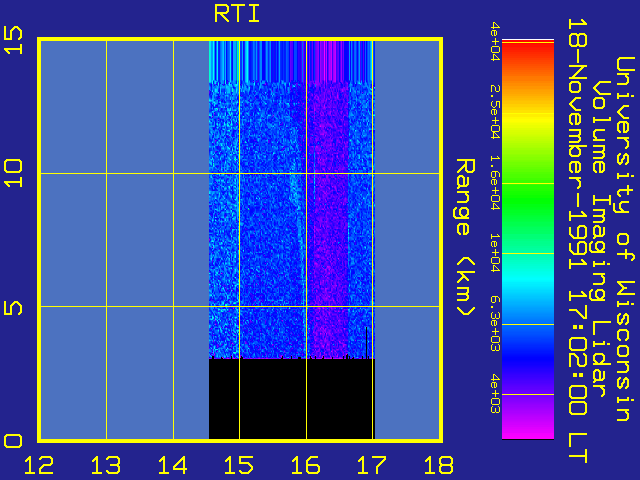Screen dimensions: 640x480
Task: Select the x-axis tick label 13
Action: 106,465
